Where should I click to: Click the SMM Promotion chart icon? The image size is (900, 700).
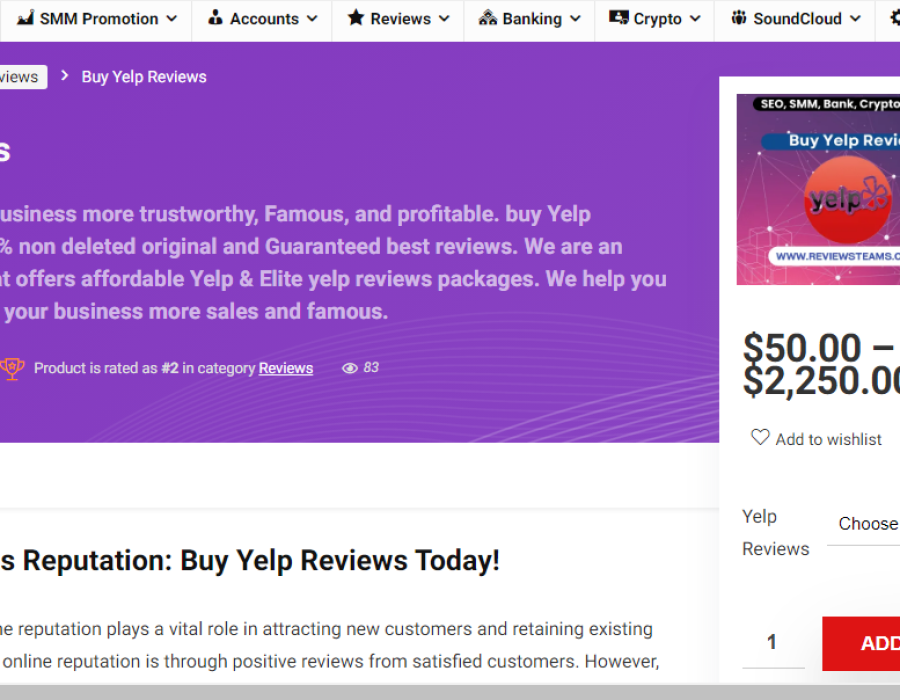tap(25, 18)
